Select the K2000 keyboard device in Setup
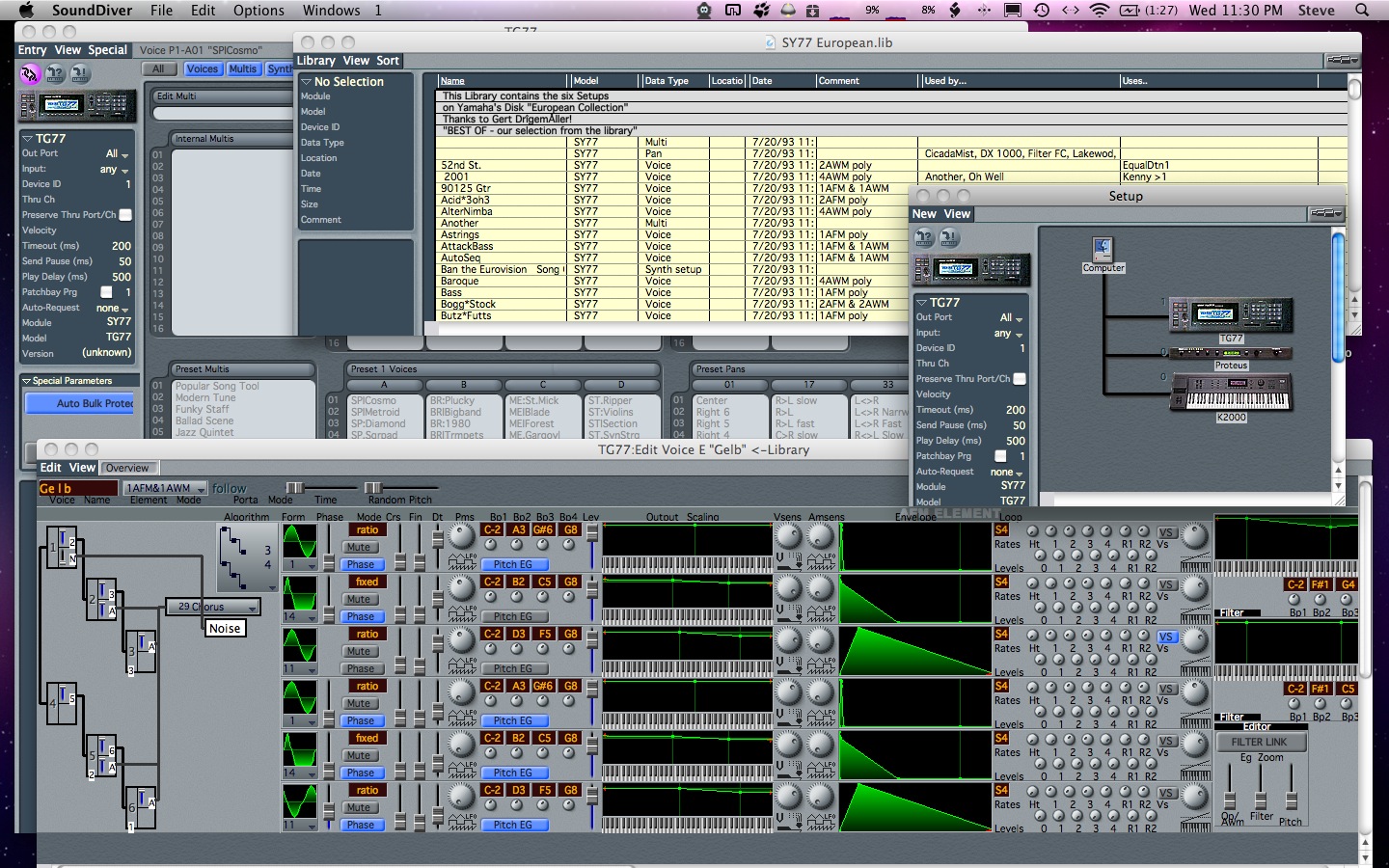 [1231, 393]
